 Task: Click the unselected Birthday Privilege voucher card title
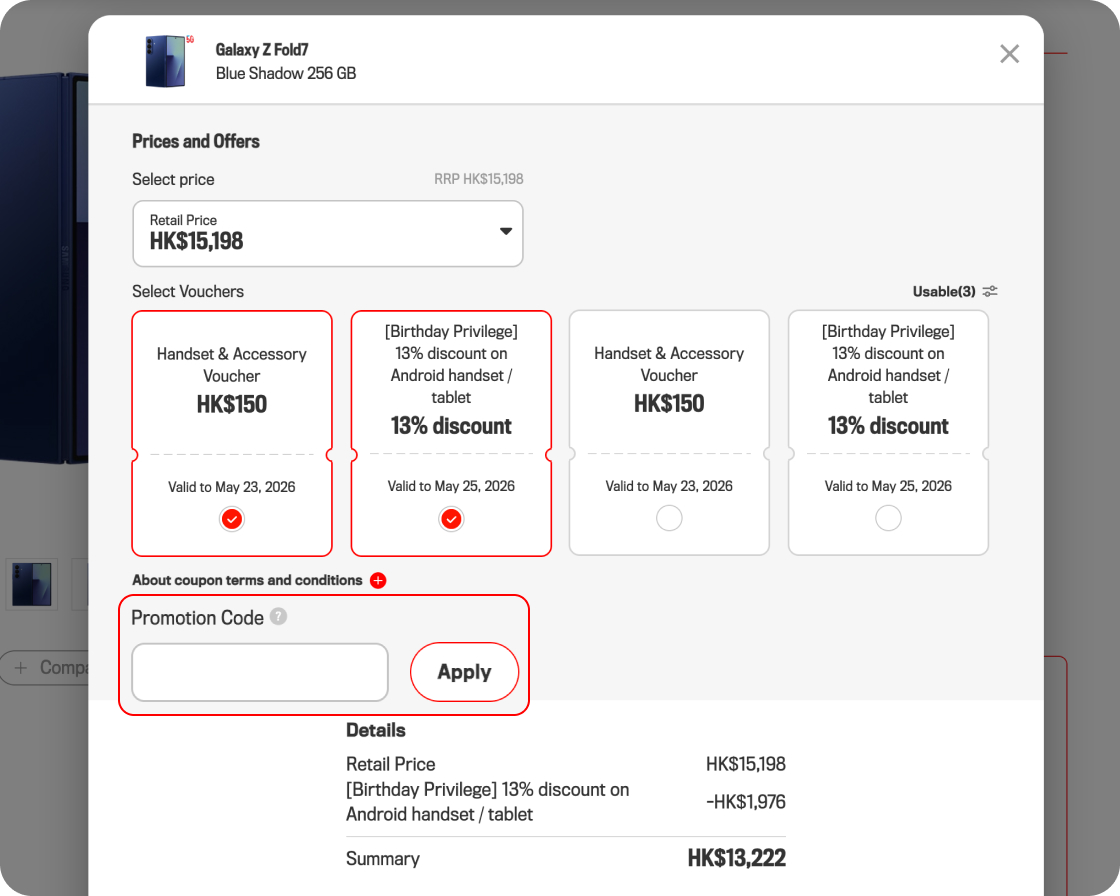coord(888,364)
